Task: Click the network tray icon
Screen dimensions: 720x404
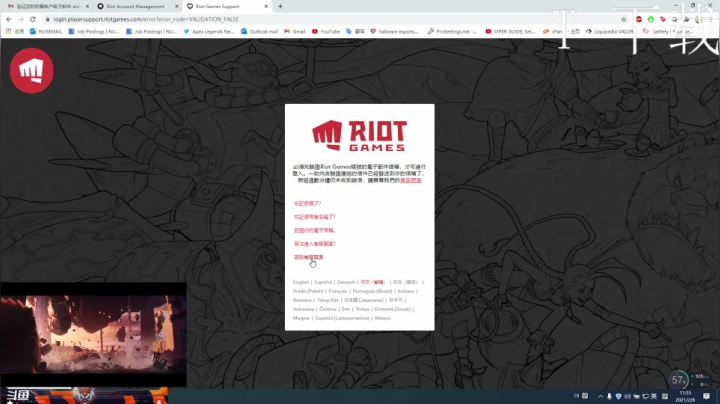Action: pos(646,396)
